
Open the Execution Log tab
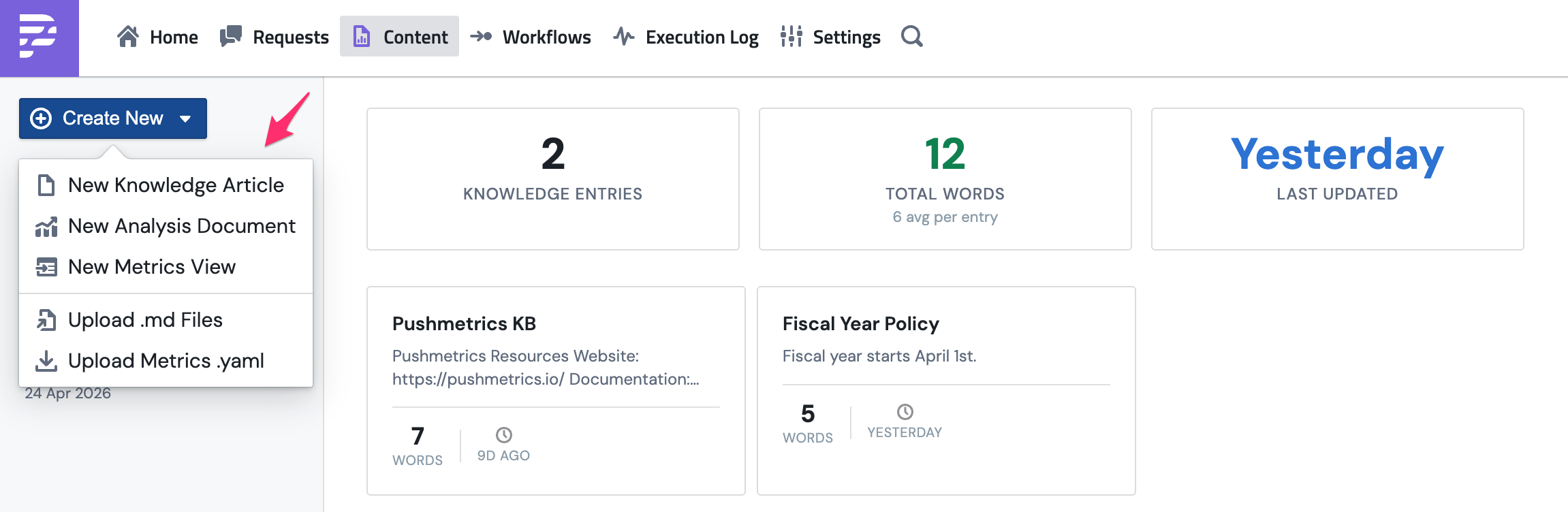coord(686,37)
